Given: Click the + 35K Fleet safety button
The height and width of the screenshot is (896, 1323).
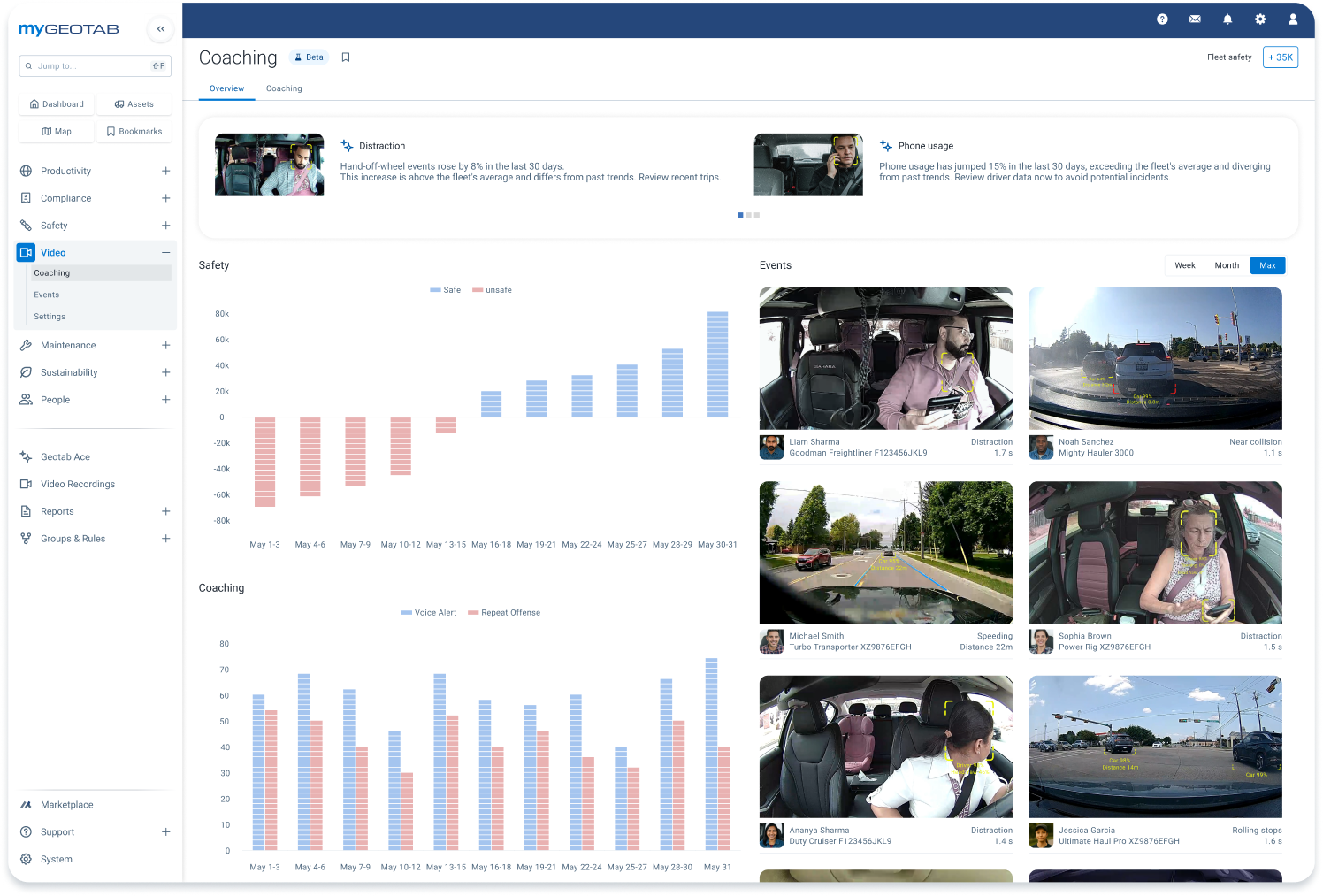Looking at the screenshot, I should point(1280,57).
